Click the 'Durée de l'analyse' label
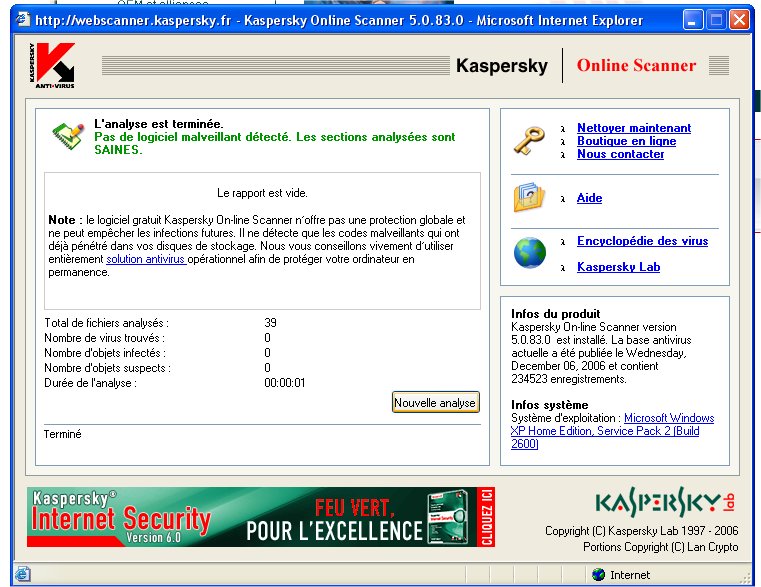 [90, 383]
